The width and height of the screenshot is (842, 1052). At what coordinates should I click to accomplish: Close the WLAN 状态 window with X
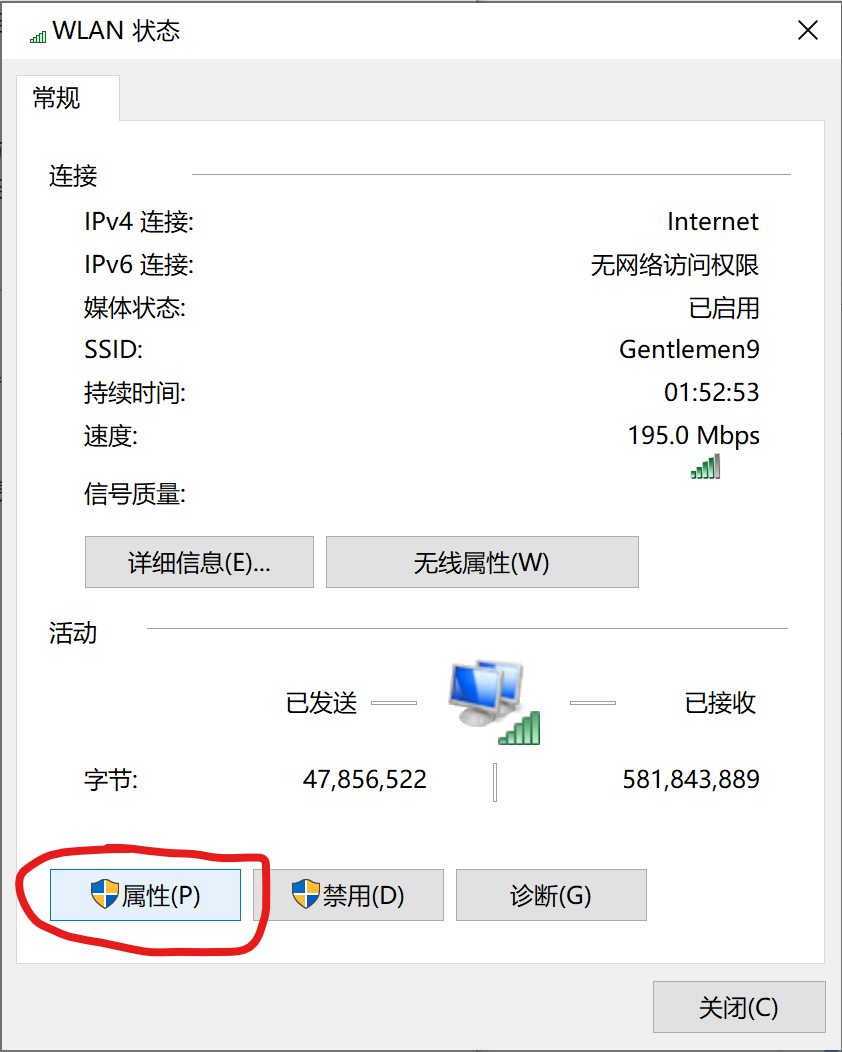tap(808, 30)
